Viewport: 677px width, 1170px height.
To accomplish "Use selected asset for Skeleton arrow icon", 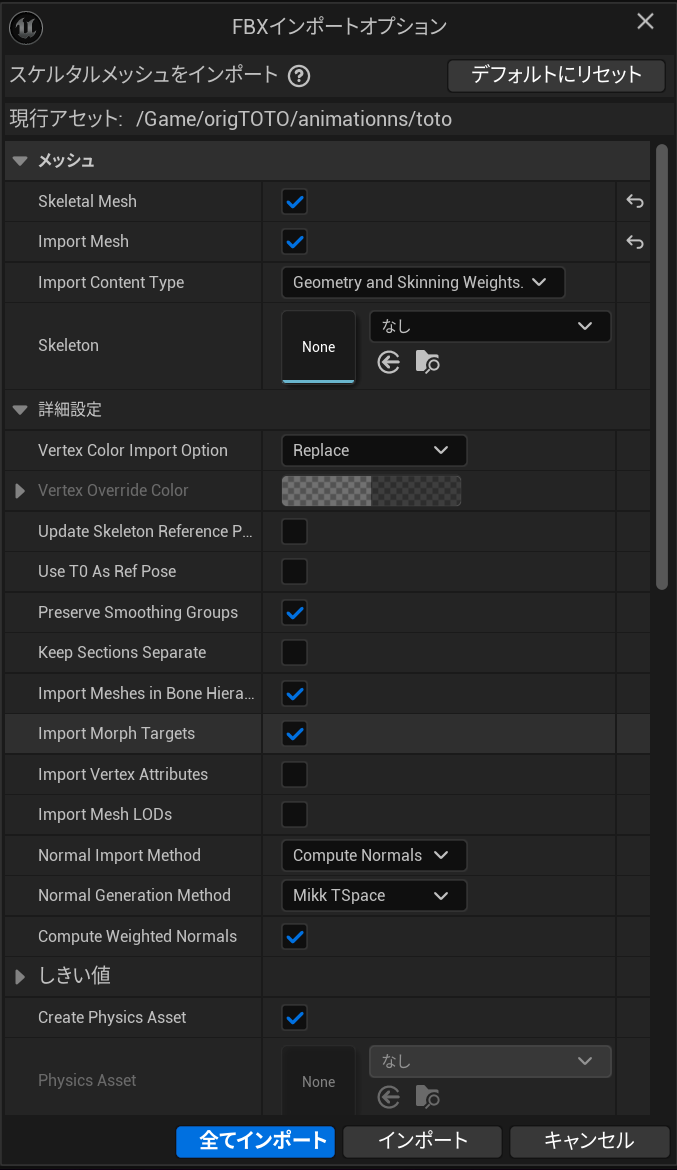I will coord(389,362).
